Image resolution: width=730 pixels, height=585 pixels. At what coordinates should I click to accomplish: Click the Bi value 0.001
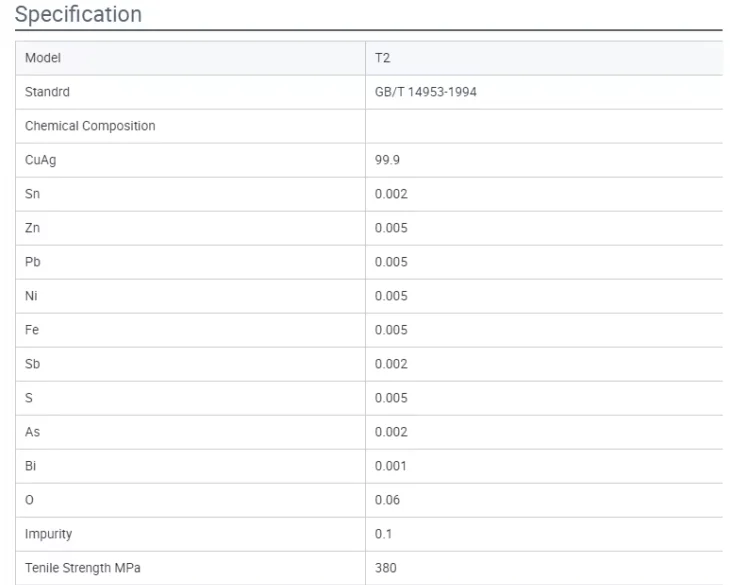390,465
